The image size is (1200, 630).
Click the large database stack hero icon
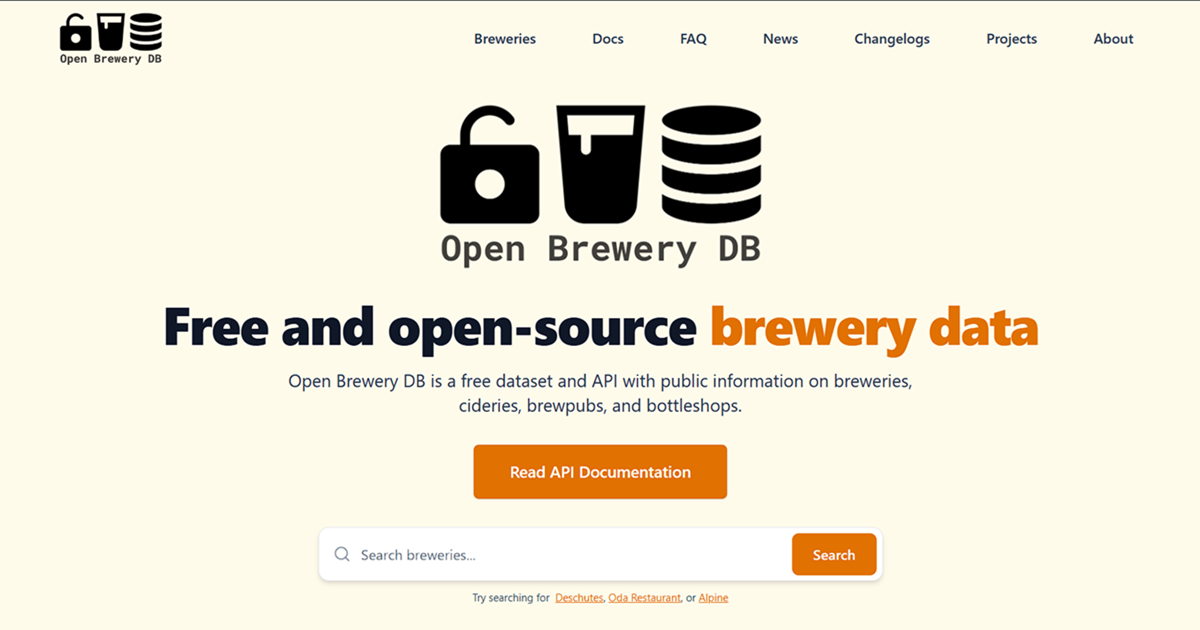pyautogui.click(x=712, y=166)
